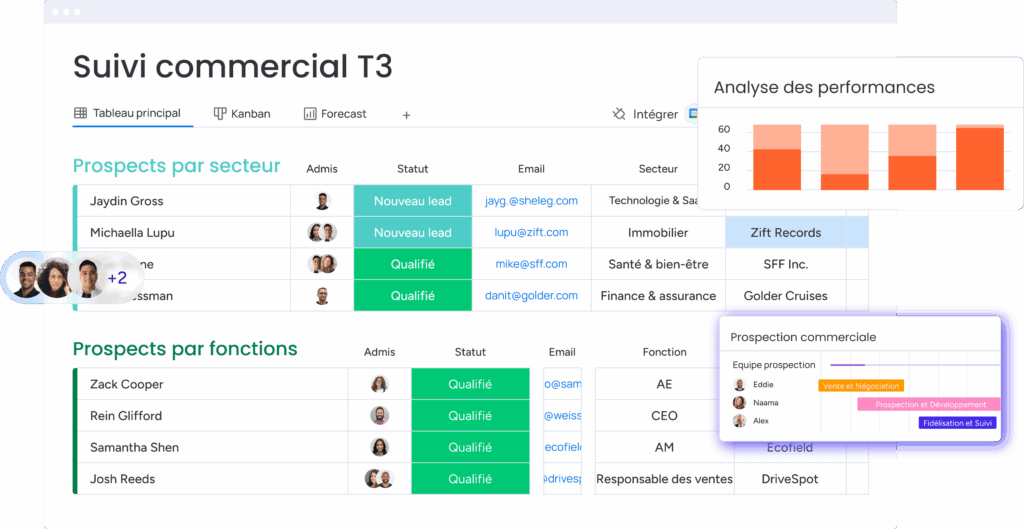Screen dimensions: 1024x529
Task: Change Jaydin Gross Nouveau lead status
Action: point(413,201)
